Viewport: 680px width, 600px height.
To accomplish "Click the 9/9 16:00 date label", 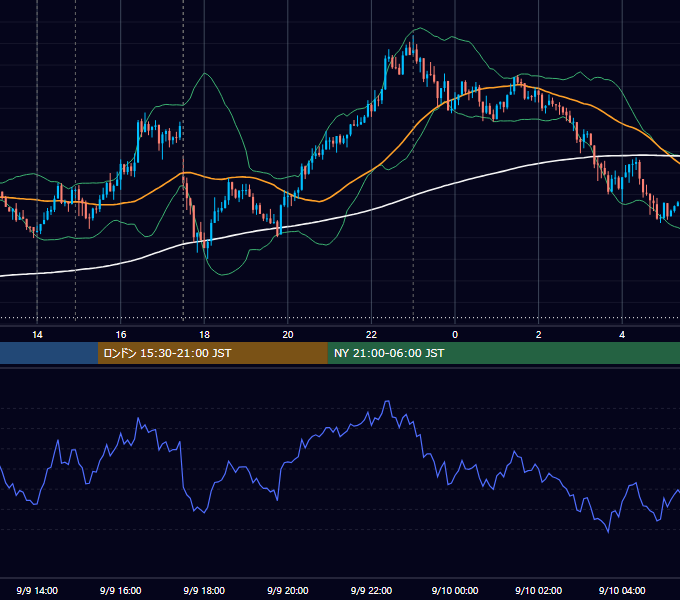I will click(121, 590).
